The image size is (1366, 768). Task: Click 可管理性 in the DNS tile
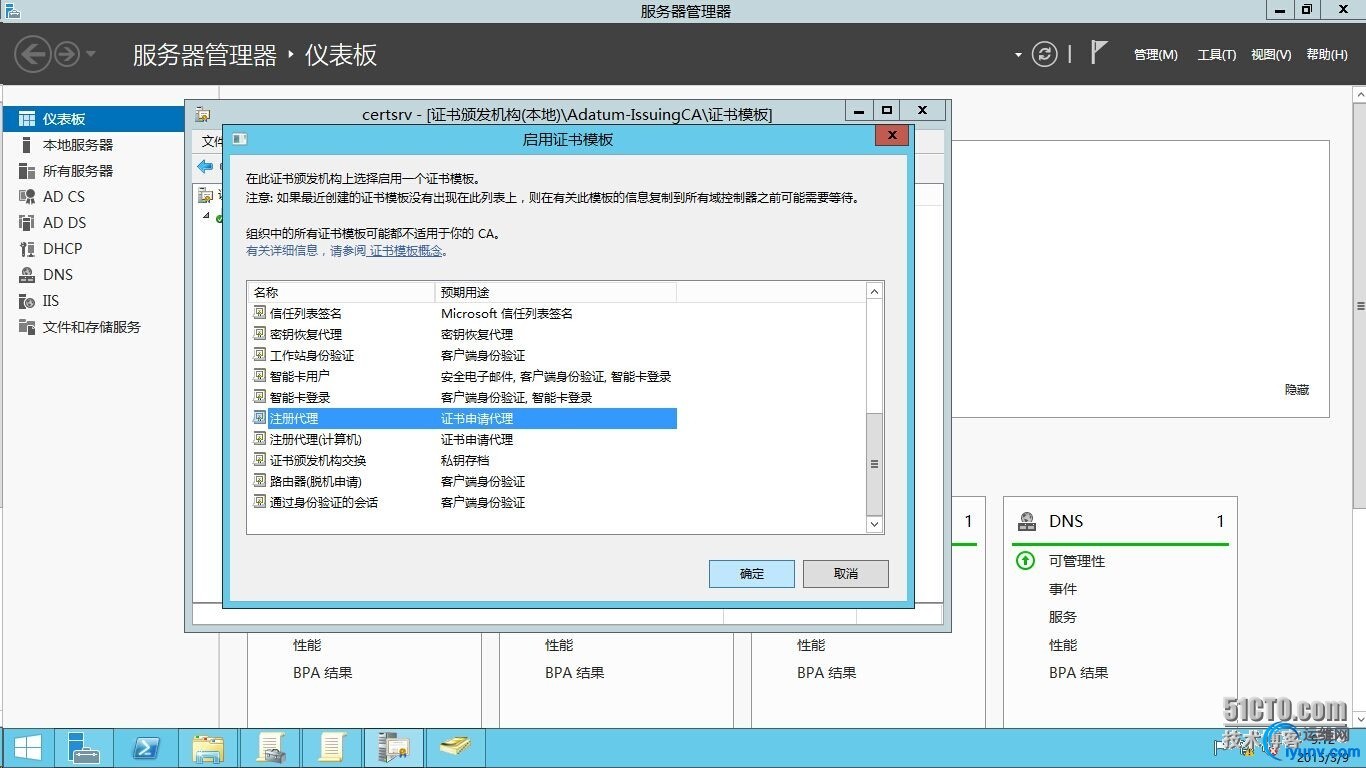tap(1077, 561)
